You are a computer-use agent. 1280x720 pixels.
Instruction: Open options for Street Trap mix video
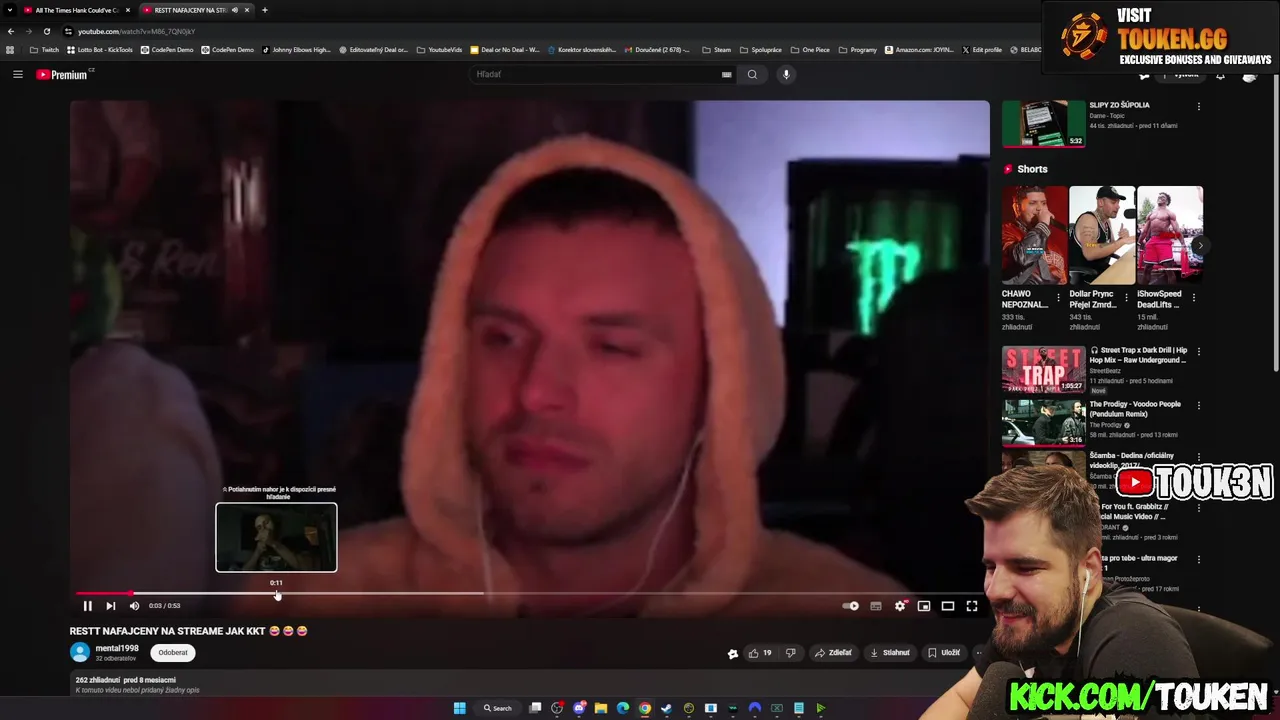click(1198, 352)
